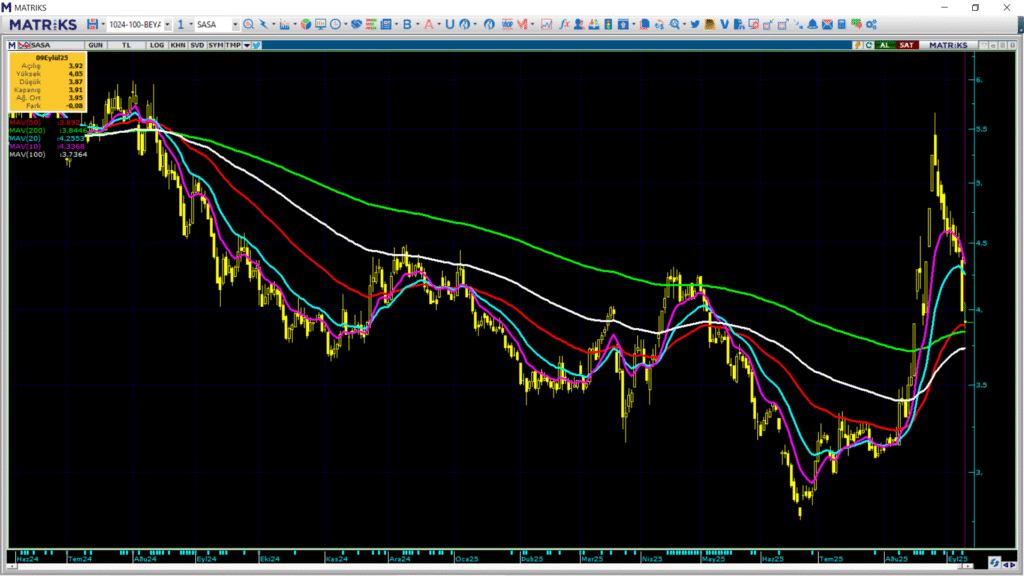Click the alarm bell icon
1024x576 pixels.
tap(812, 24)
